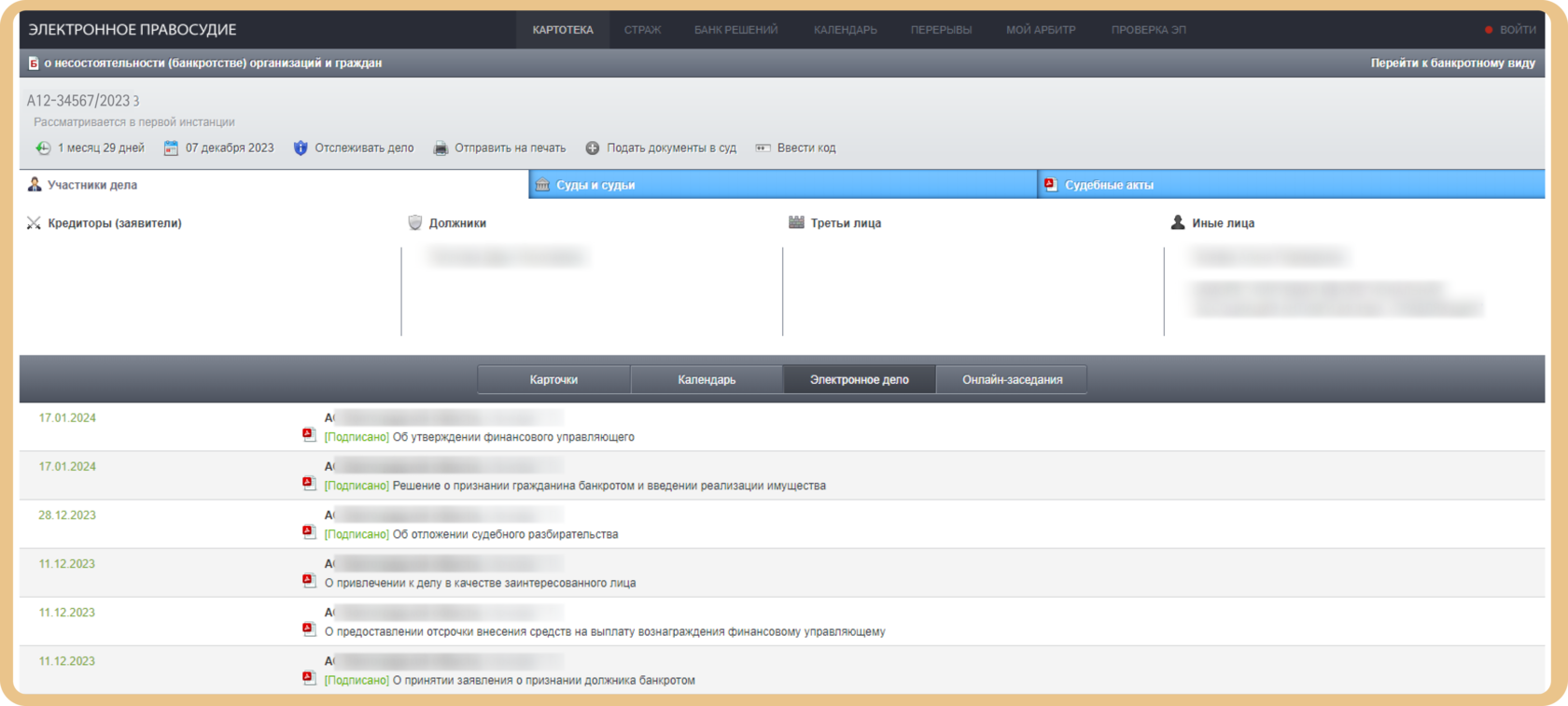This screenshot has width=1568, height=706.
Task: Select the Участники дела tab
Action: [273, 185]
